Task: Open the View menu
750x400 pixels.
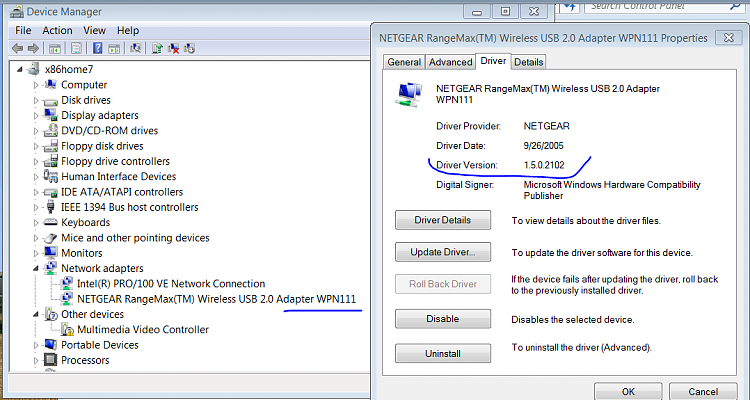Action: pyautogui.click(x=94, y=31)
